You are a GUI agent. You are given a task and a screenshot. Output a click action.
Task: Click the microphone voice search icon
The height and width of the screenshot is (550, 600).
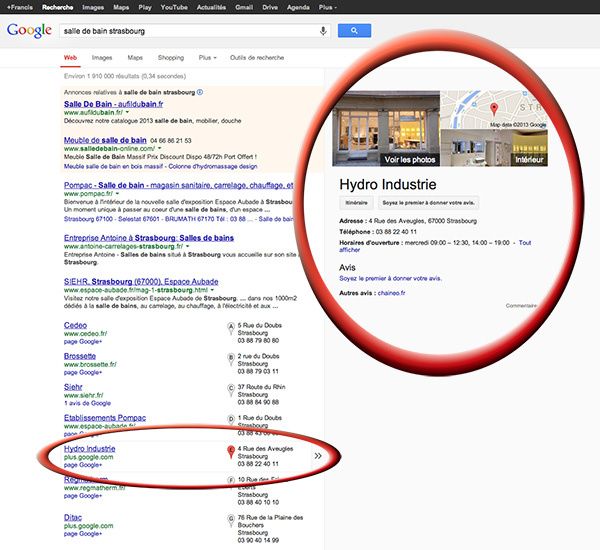coord(323,31)
